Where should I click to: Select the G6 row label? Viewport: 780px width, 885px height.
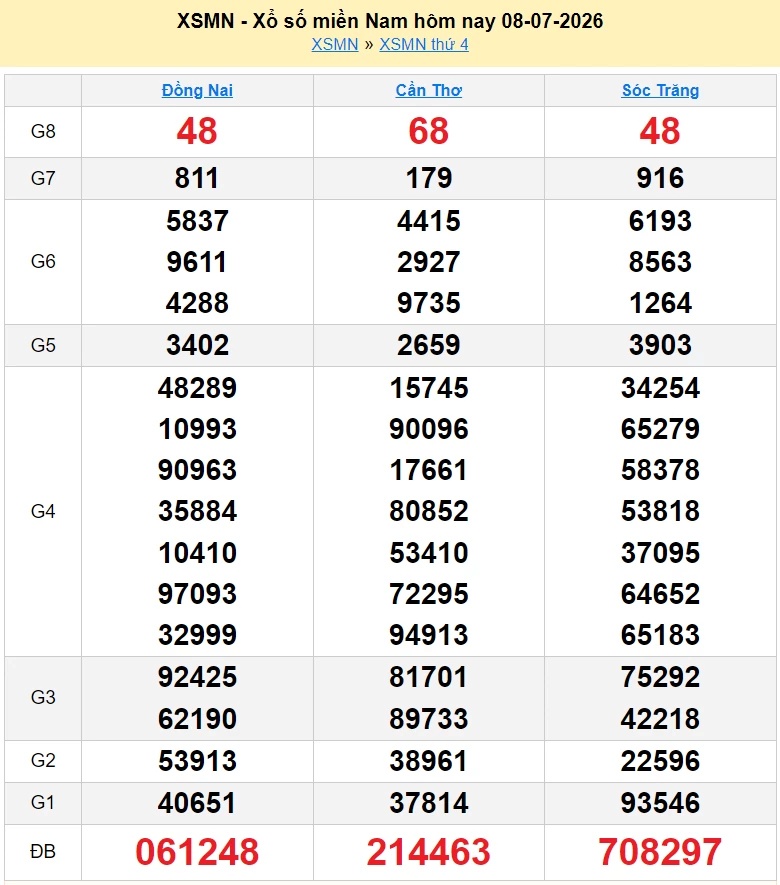tap(43, 261)
